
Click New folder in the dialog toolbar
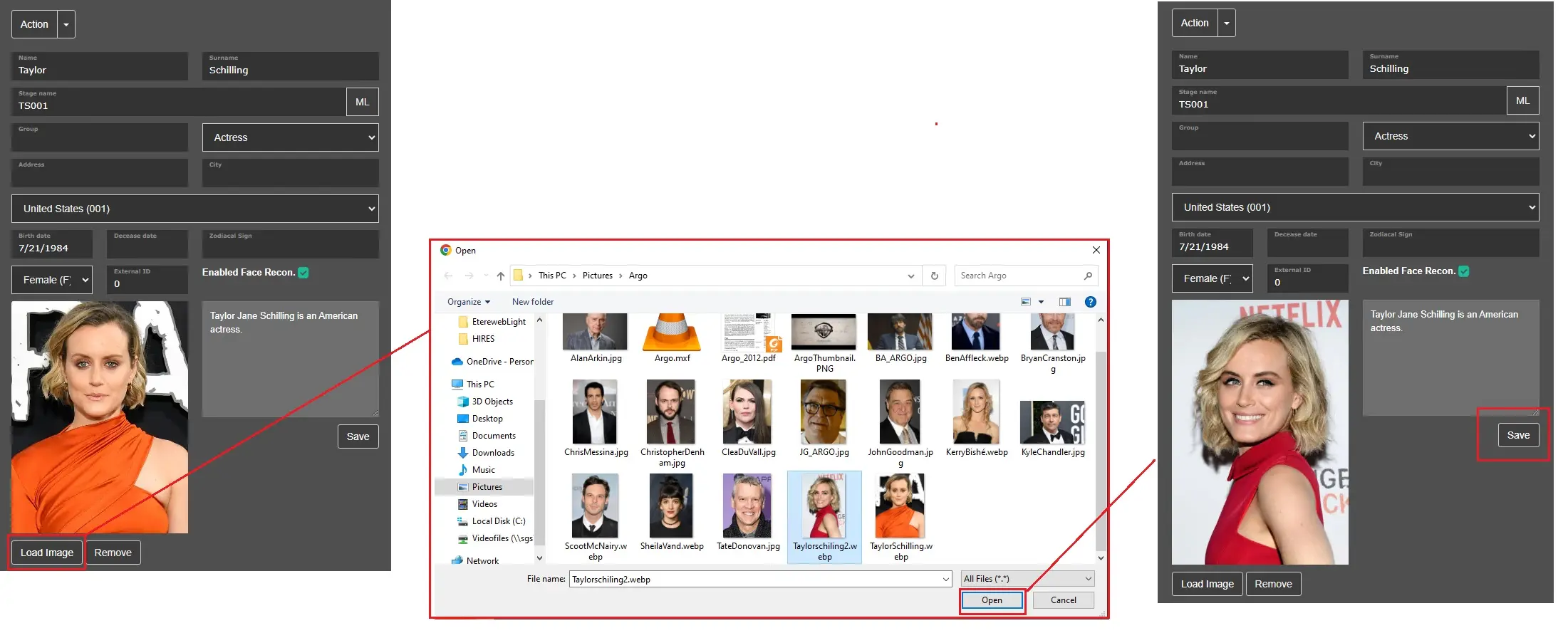pyautogui.click(x=532, y=302)
